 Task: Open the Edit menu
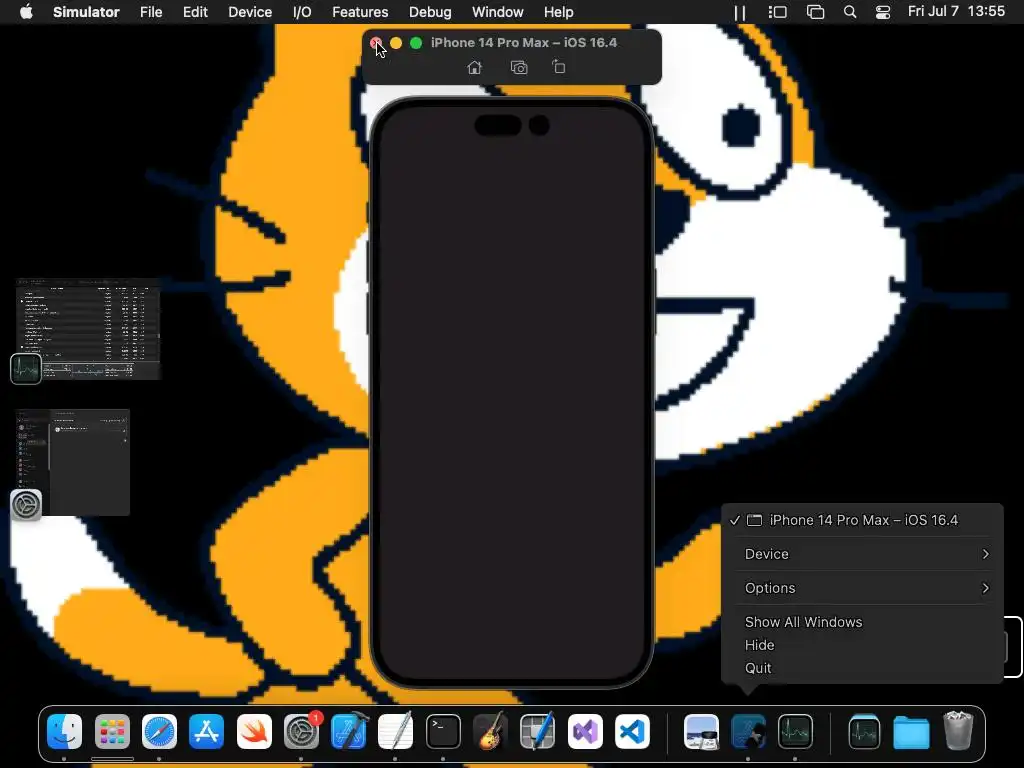click(x=195, y=12)
